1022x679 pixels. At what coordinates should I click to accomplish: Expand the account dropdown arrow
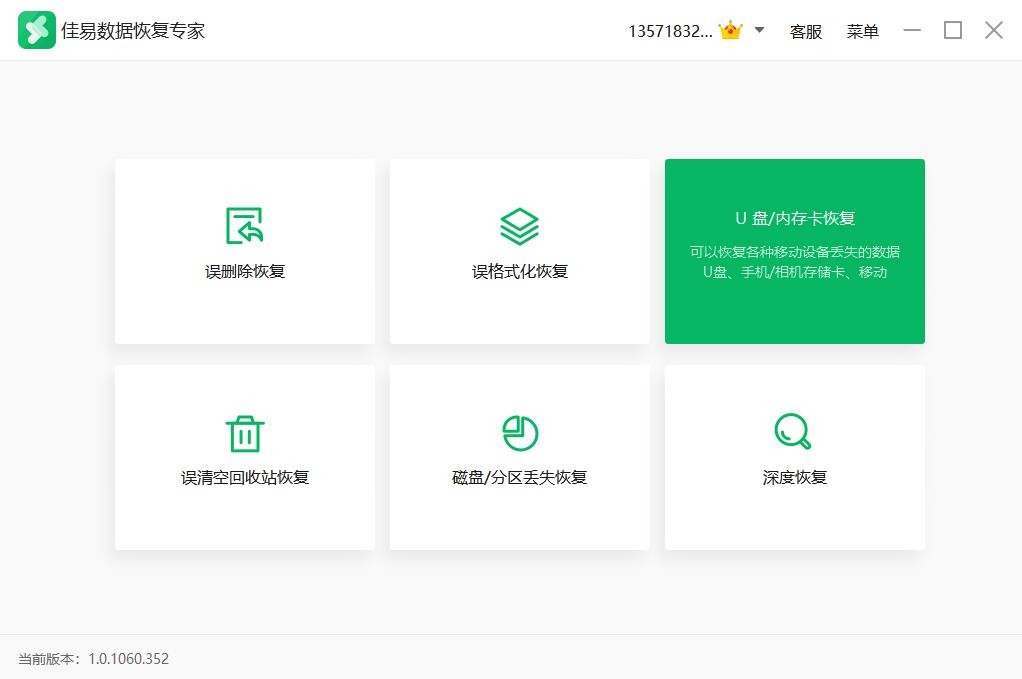point(759,31)
